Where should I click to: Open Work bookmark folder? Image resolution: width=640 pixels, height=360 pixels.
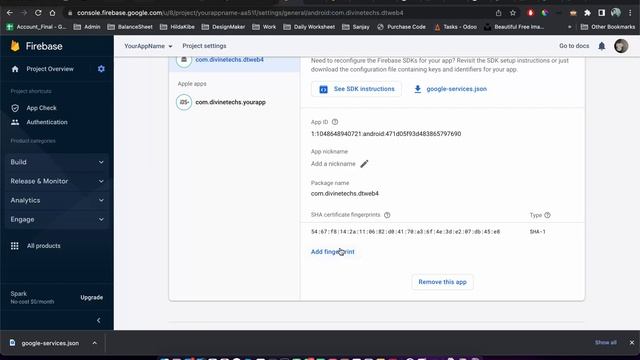264,27
